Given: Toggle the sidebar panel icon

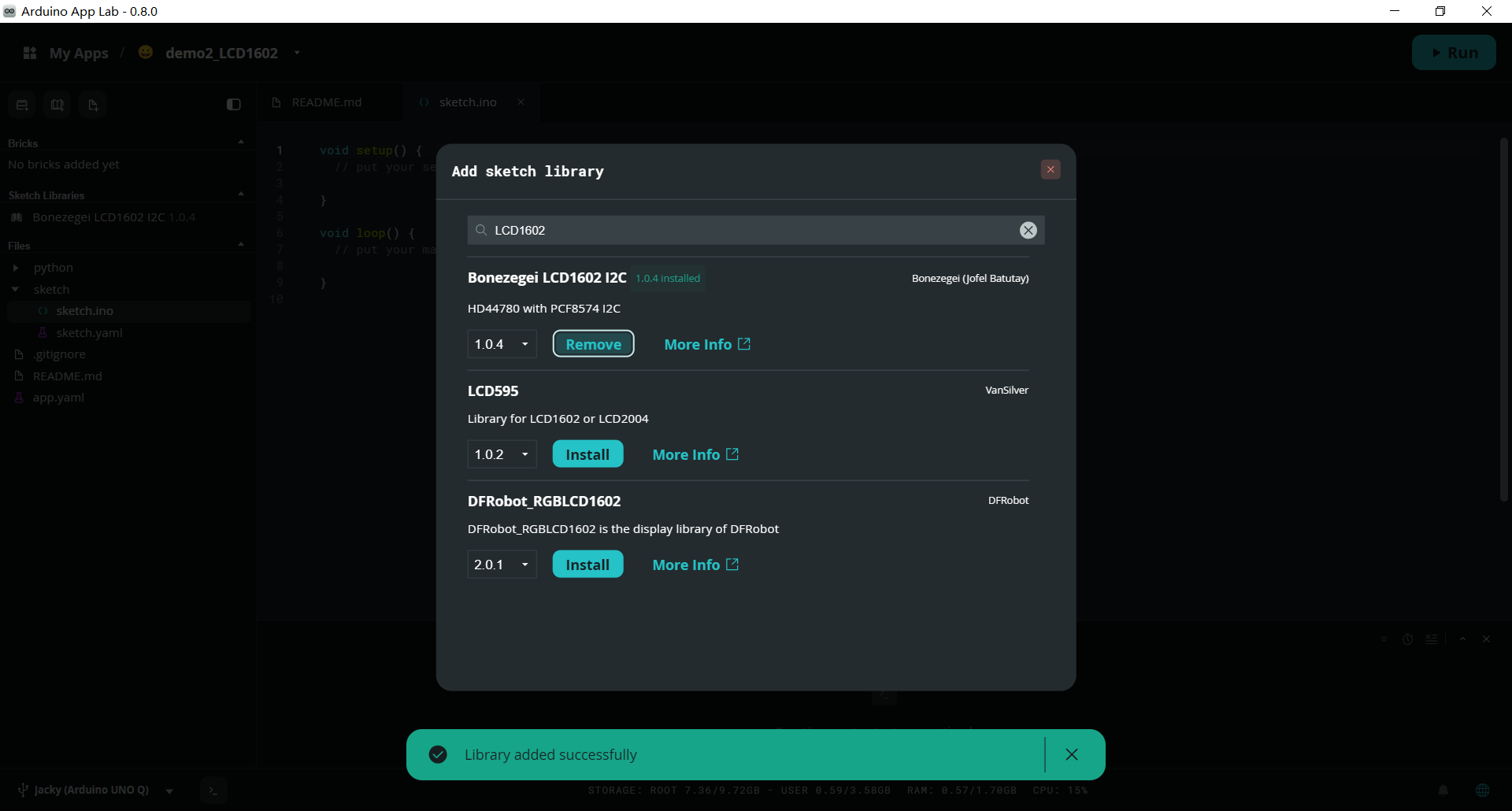Looking at the screenshot, I should tap(233, 104).
